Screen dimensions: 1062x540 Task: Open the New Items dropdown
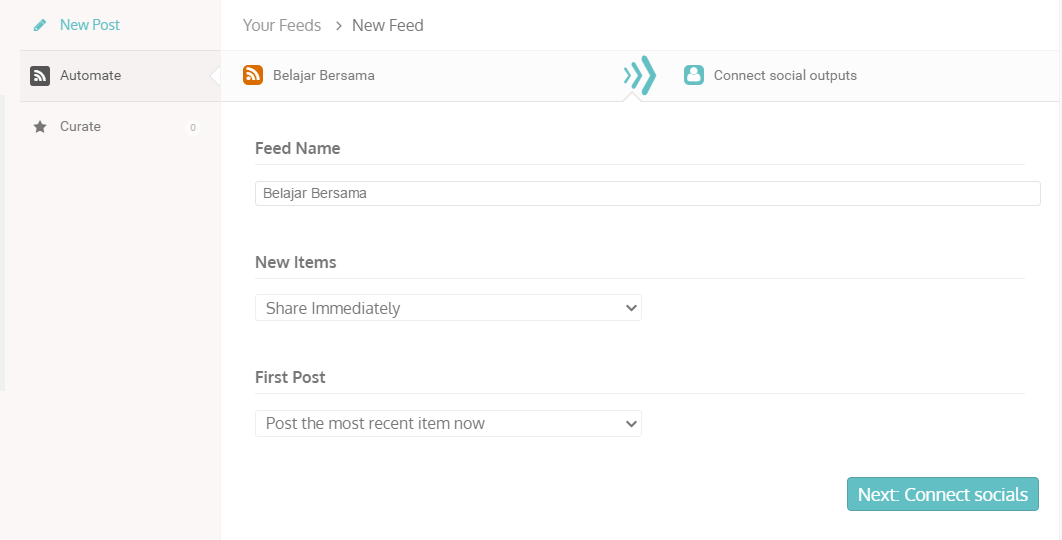point(448,308)
